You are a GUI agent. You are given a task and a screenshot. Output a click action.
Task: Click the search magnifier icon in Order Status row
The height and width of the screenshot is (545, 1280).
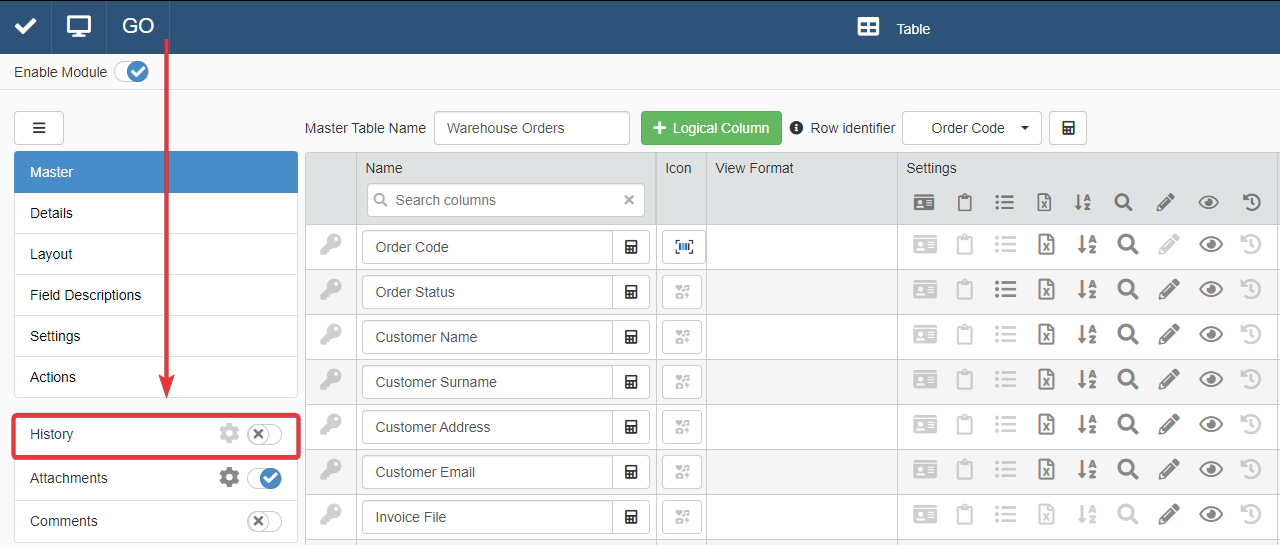coord(1127,291)
